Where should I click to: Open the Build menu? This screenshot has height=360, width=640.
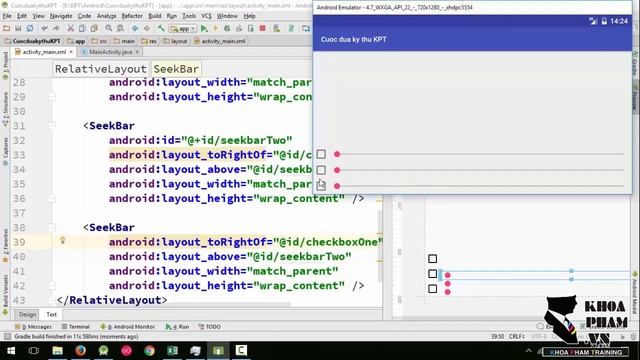pyautogui.click(x=155, y=16)
